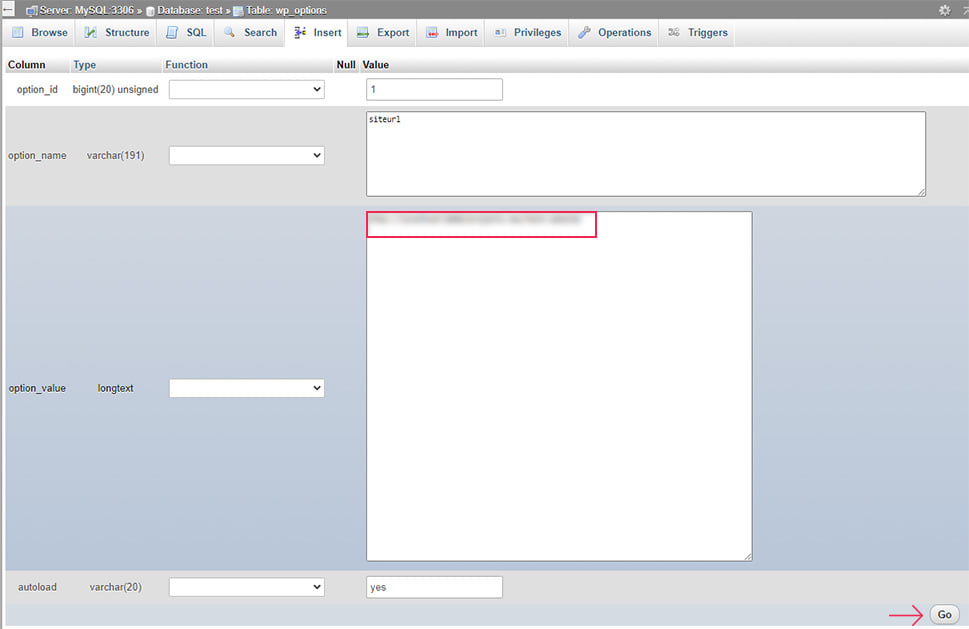Click the option_name siteurl textarea
Screen dimensions: 969x629
(x=646, y=154)
